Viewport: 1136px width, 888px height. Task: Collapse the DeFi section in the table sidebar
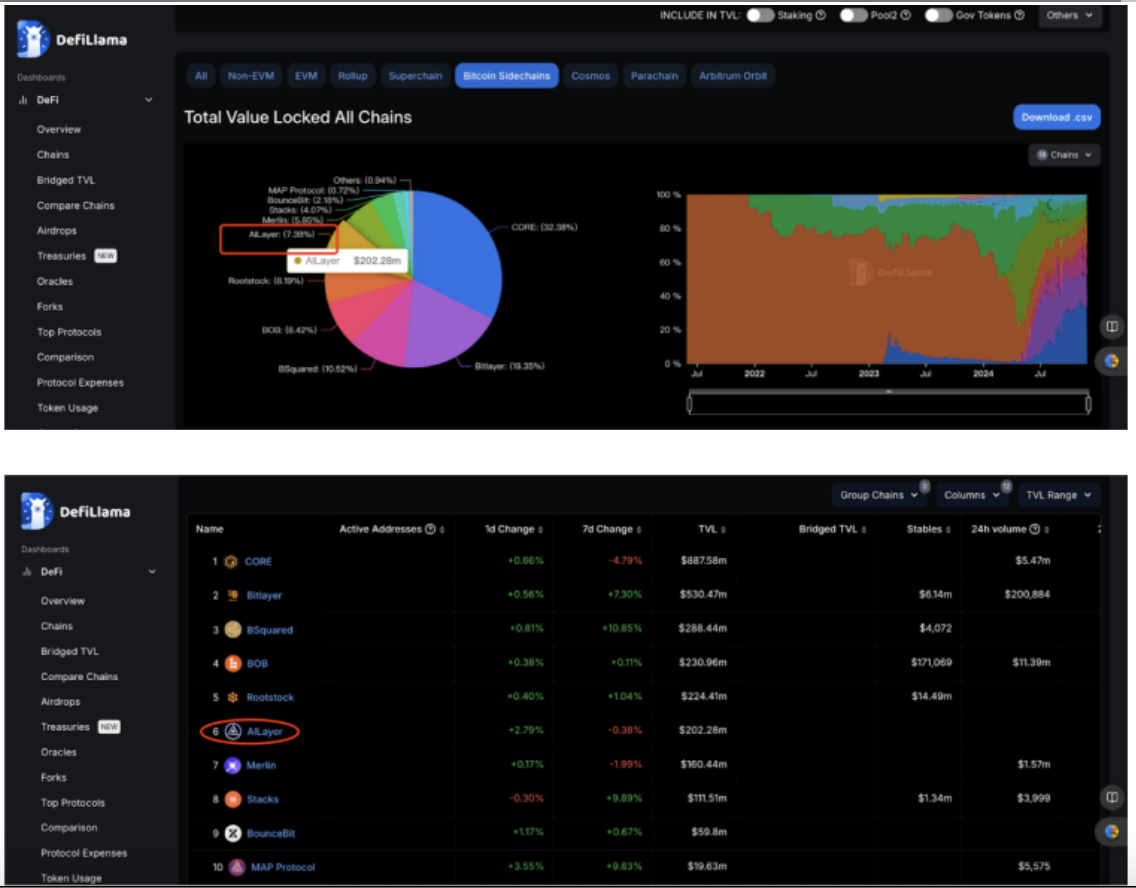click(x=152, y=571)
